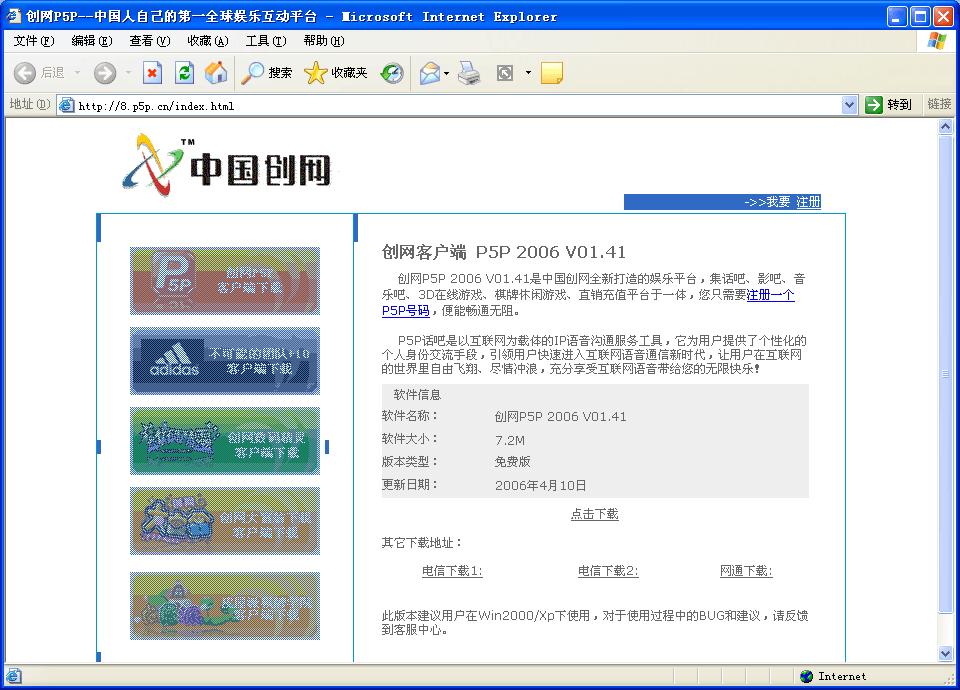This screenshot has height=690, width=960.
Task: Click the bottom 客户端下载 banner with purple snail
Action: coord(225,606)
